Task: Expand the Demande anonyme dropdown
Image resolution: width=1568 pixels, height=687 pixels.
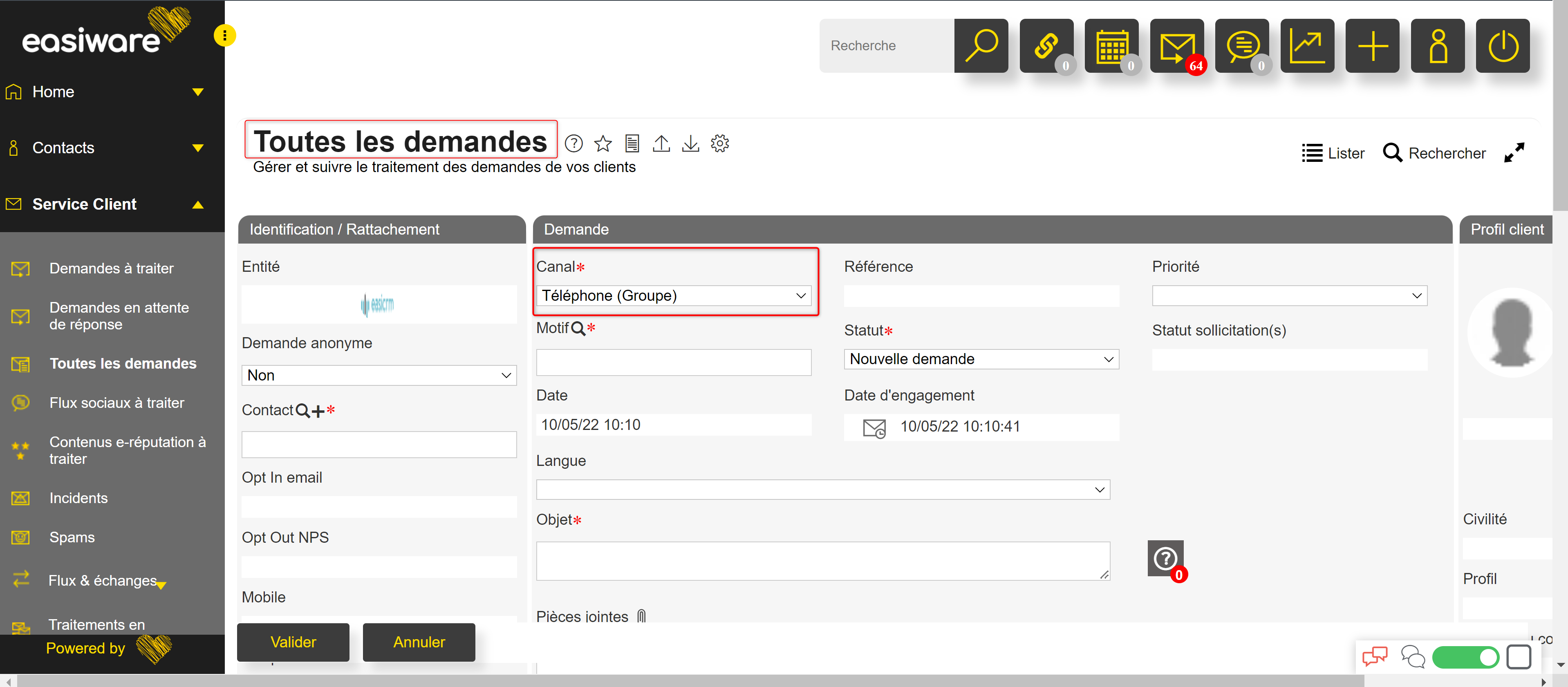Action: coord(379,376)
